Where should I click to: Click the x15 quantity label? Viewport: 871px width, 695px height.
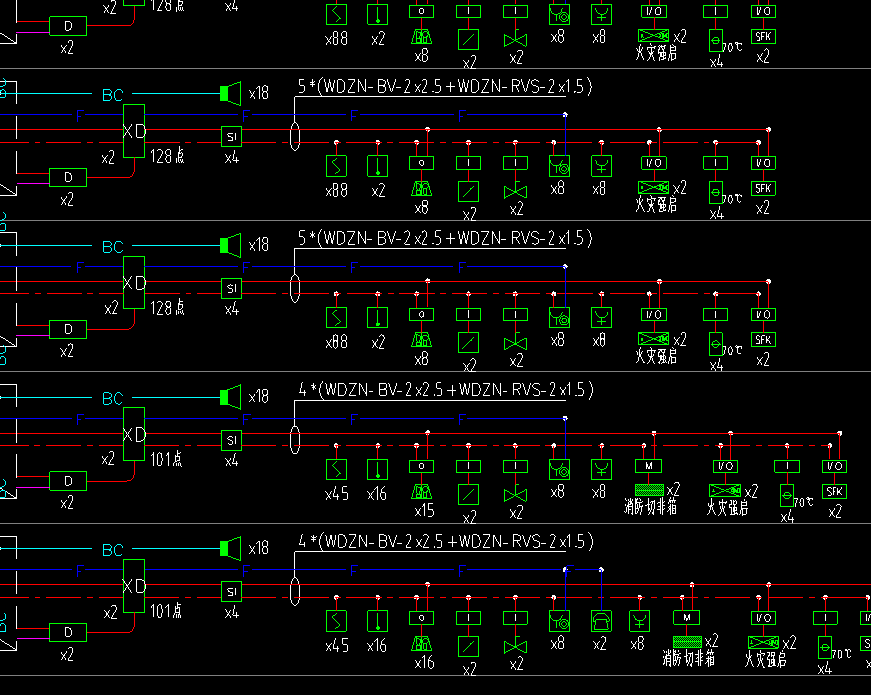click(x=424, y=511)
